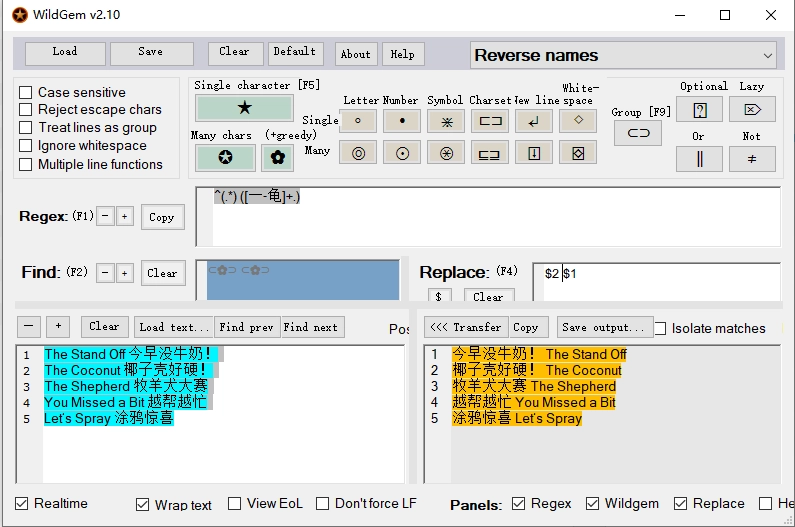Screen dimensions: 795x527
Task: Enable the Case sensitive checkbox
Action: [x=26, y=92]
